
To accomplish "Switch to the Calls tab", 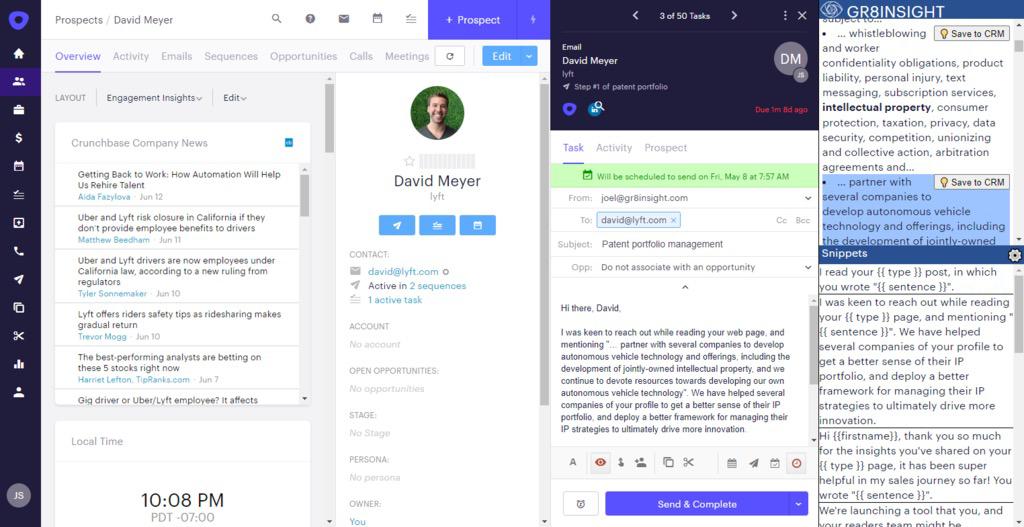I will tap(360, 56).
